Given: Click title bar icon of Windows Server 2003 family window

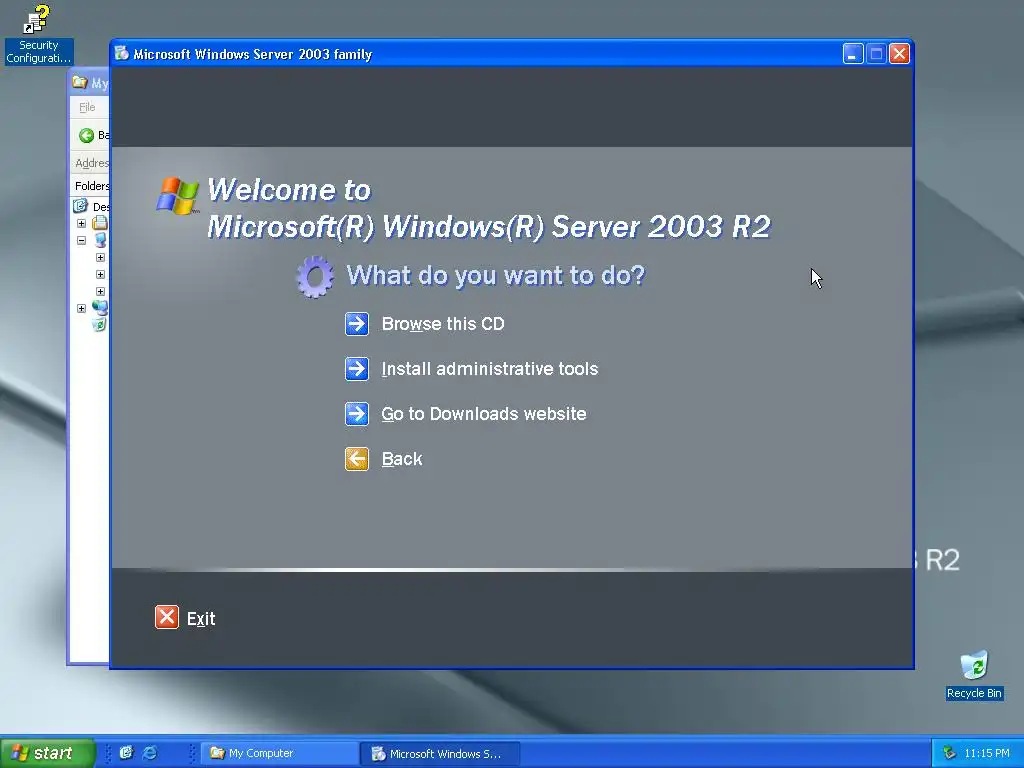Looking at the screenshot, I should (121, 54).
